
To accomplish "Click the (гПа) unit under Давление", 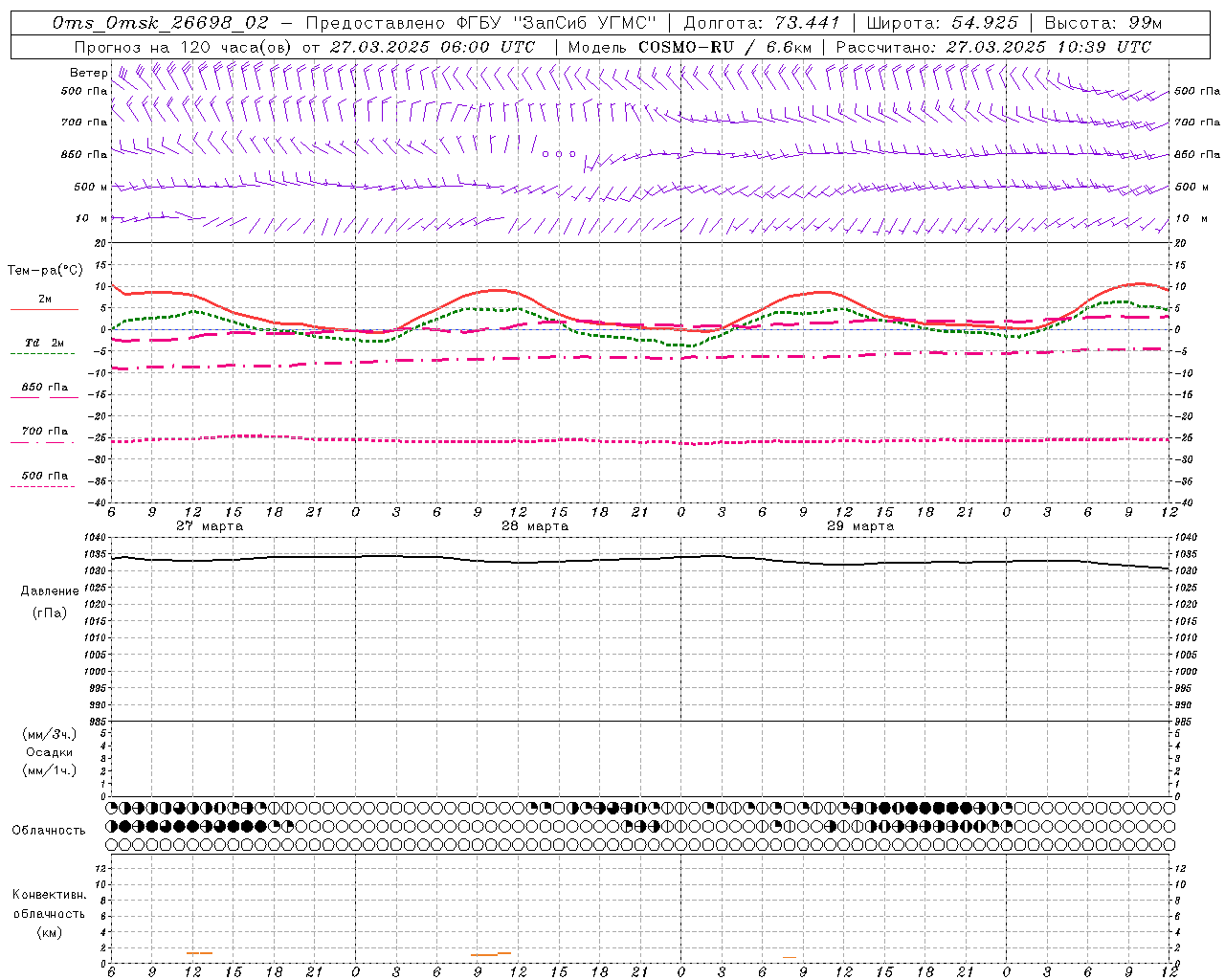I will pos(50,612).
